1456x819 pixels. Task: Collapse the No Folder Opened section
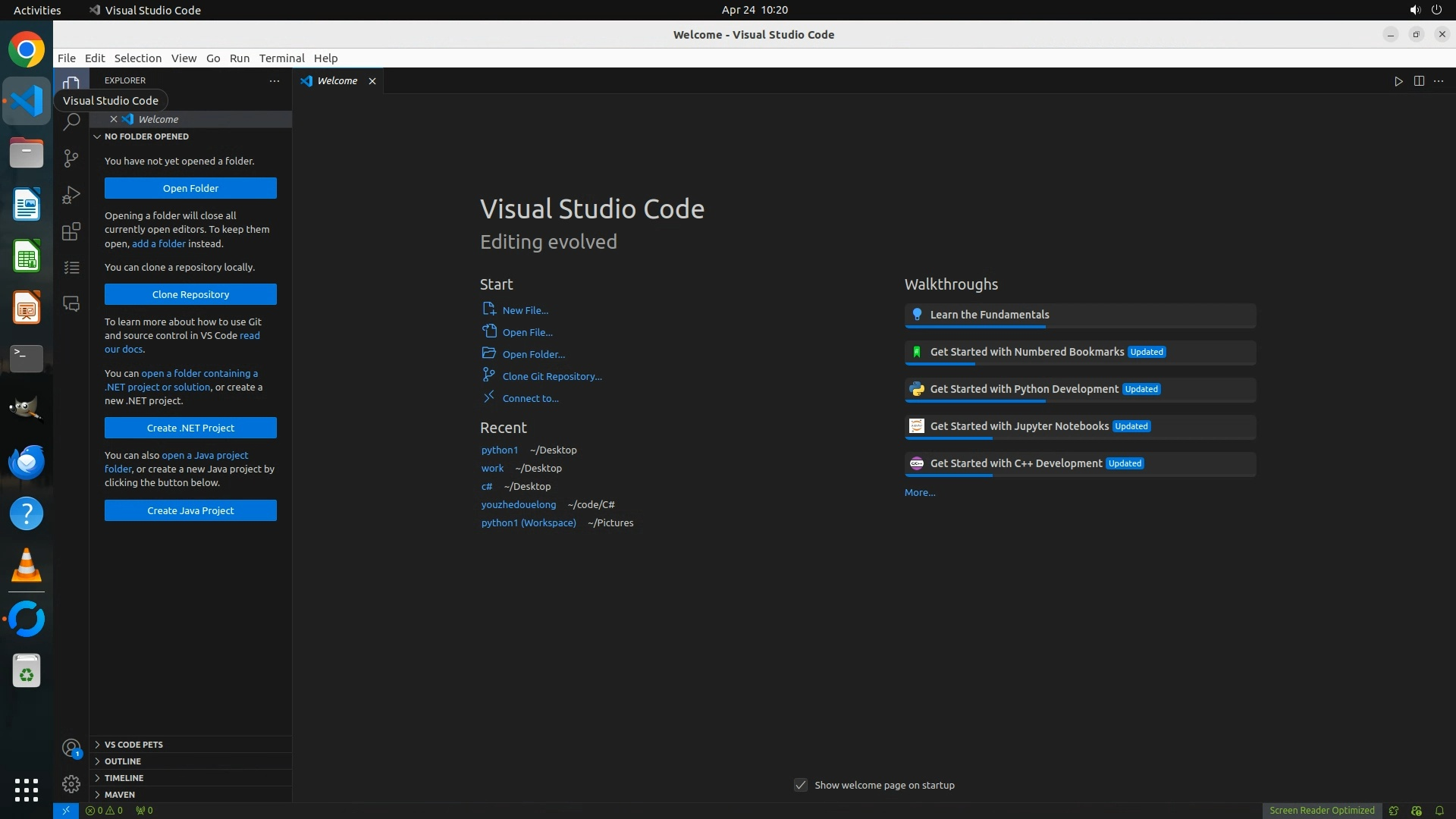coord(146,136)
